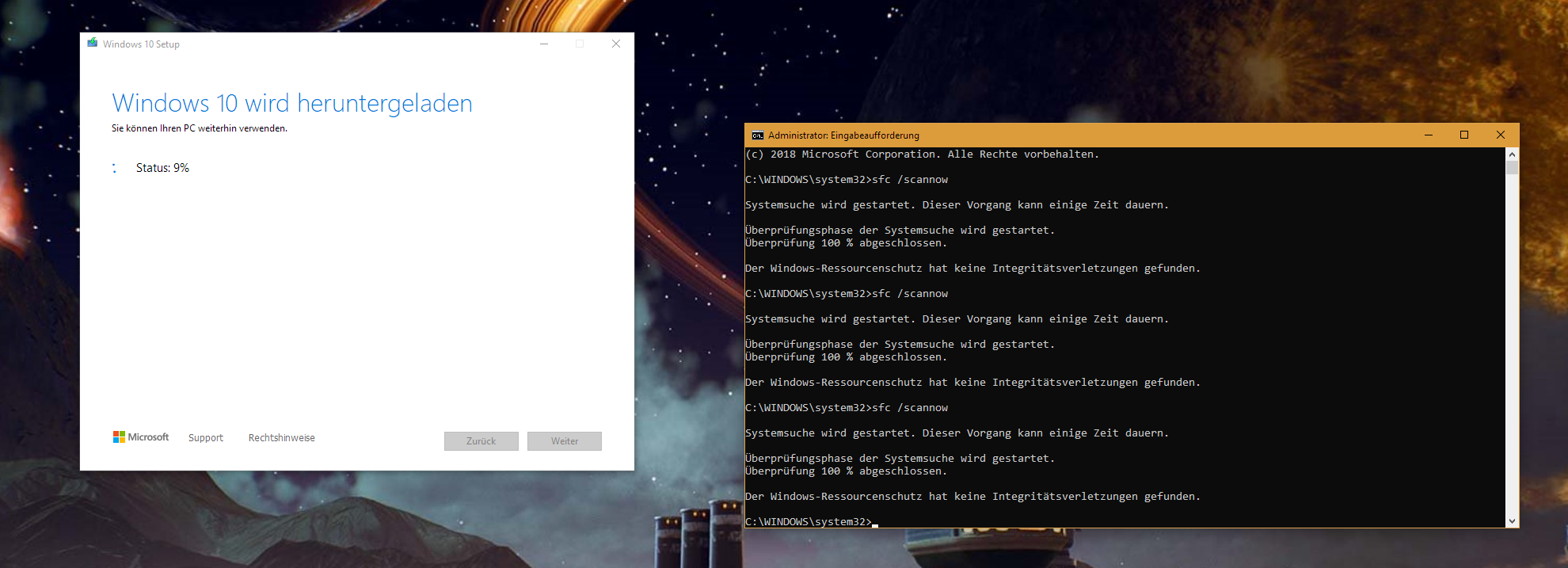Image resolution: width=1568 pixels, height=568 pixels.
Task: Click the current prompt line 'C:\WINDOWS\system32>' at bottom
Action: 809,522
